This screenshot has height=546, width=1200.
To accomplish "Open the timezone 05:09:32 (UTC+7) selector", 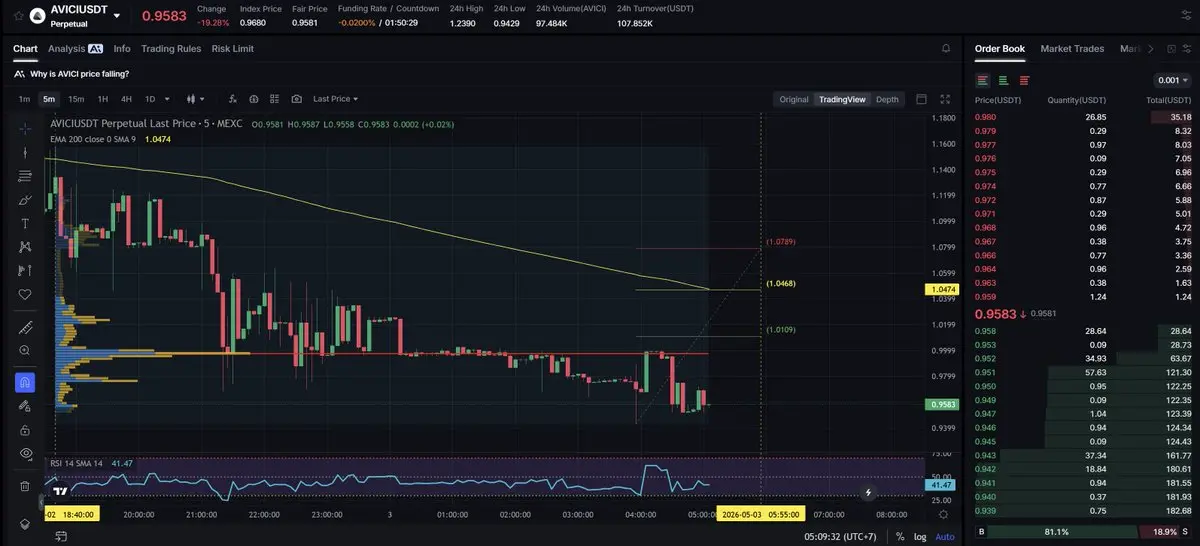I will [840, 537].
